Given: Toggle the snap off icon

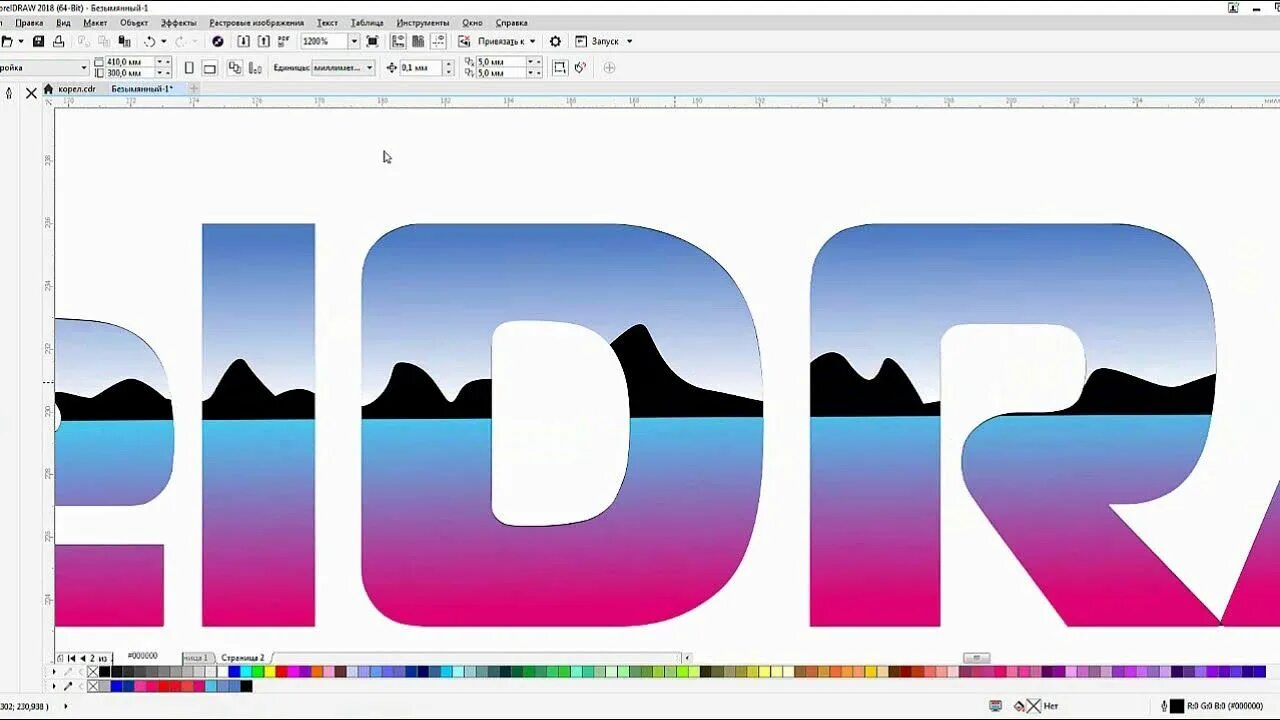Looking at the screenshot, I should tap(465, 41).
